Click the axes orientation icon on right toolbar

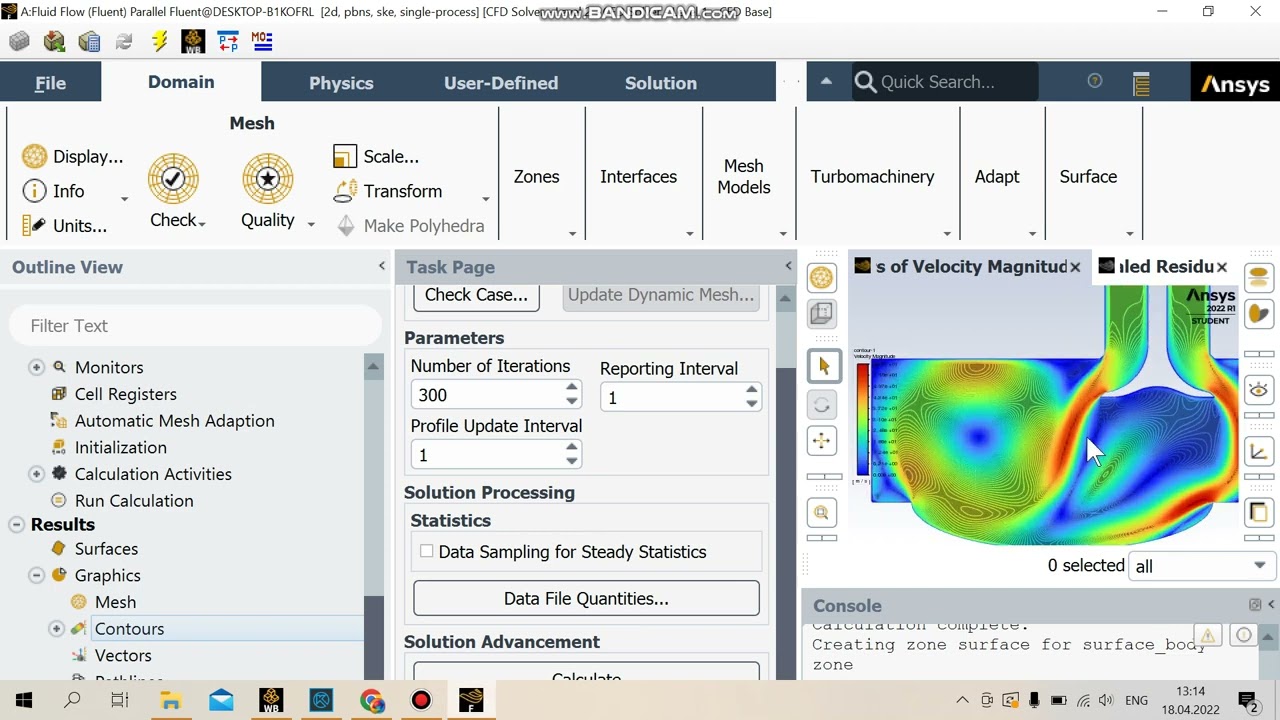(1259, 452)
